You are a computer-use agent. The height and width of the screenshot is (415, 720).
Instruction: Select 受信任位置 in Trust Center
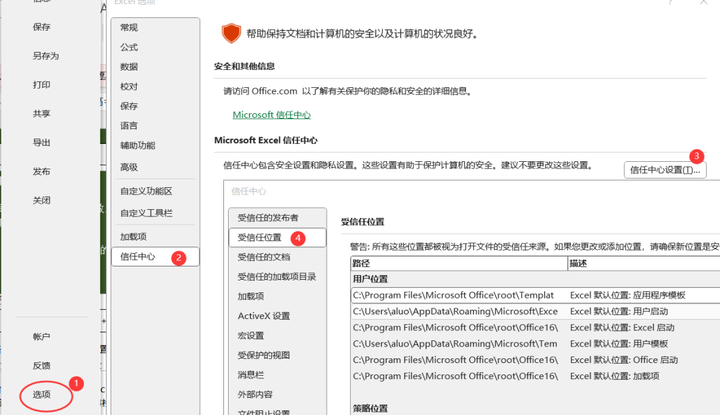tap(277, 237)
